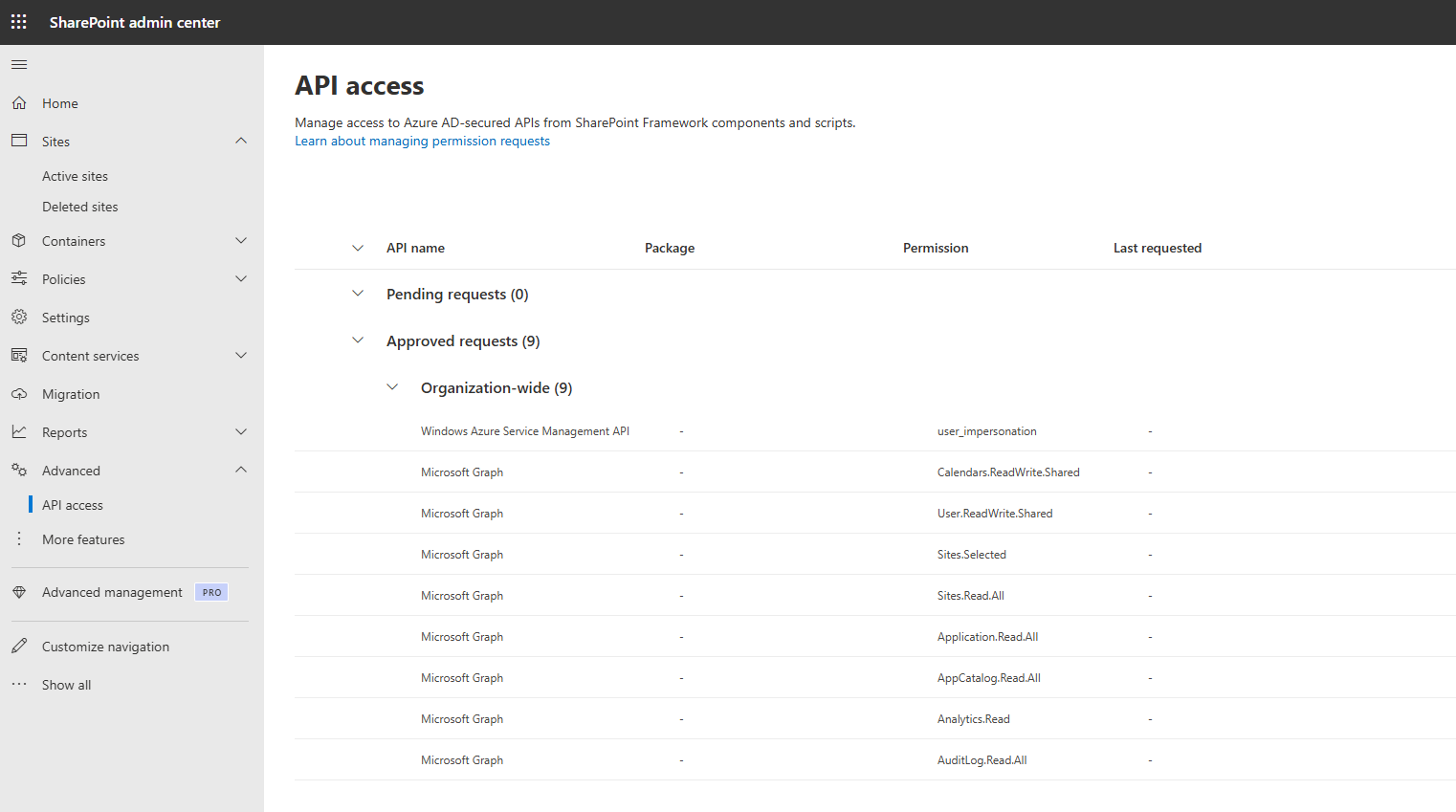Go to Home in navigation
1456x812 pixels.
60,103
